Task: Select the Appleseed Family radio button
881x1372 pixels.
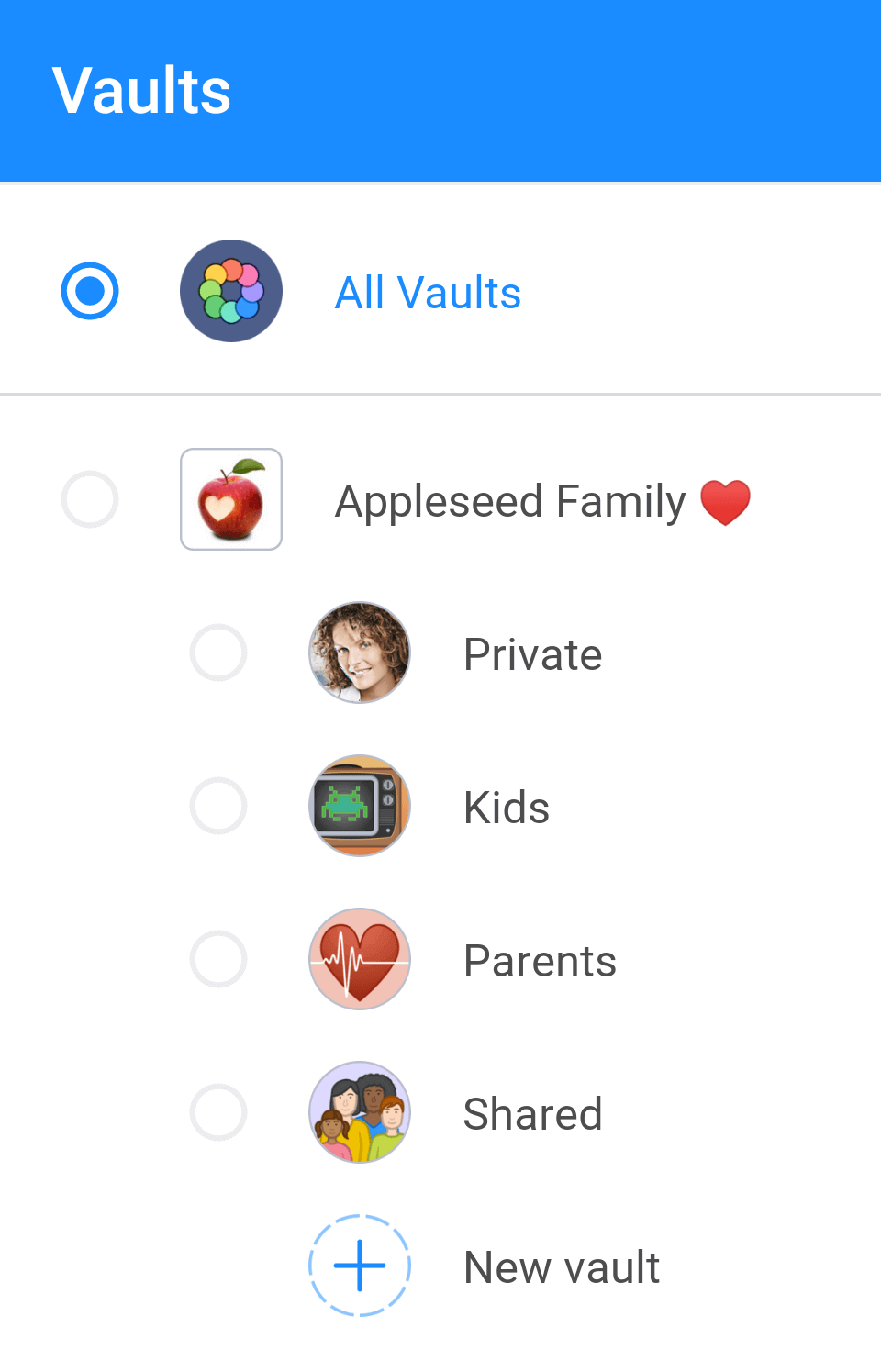Action: [x=90, y=499]
